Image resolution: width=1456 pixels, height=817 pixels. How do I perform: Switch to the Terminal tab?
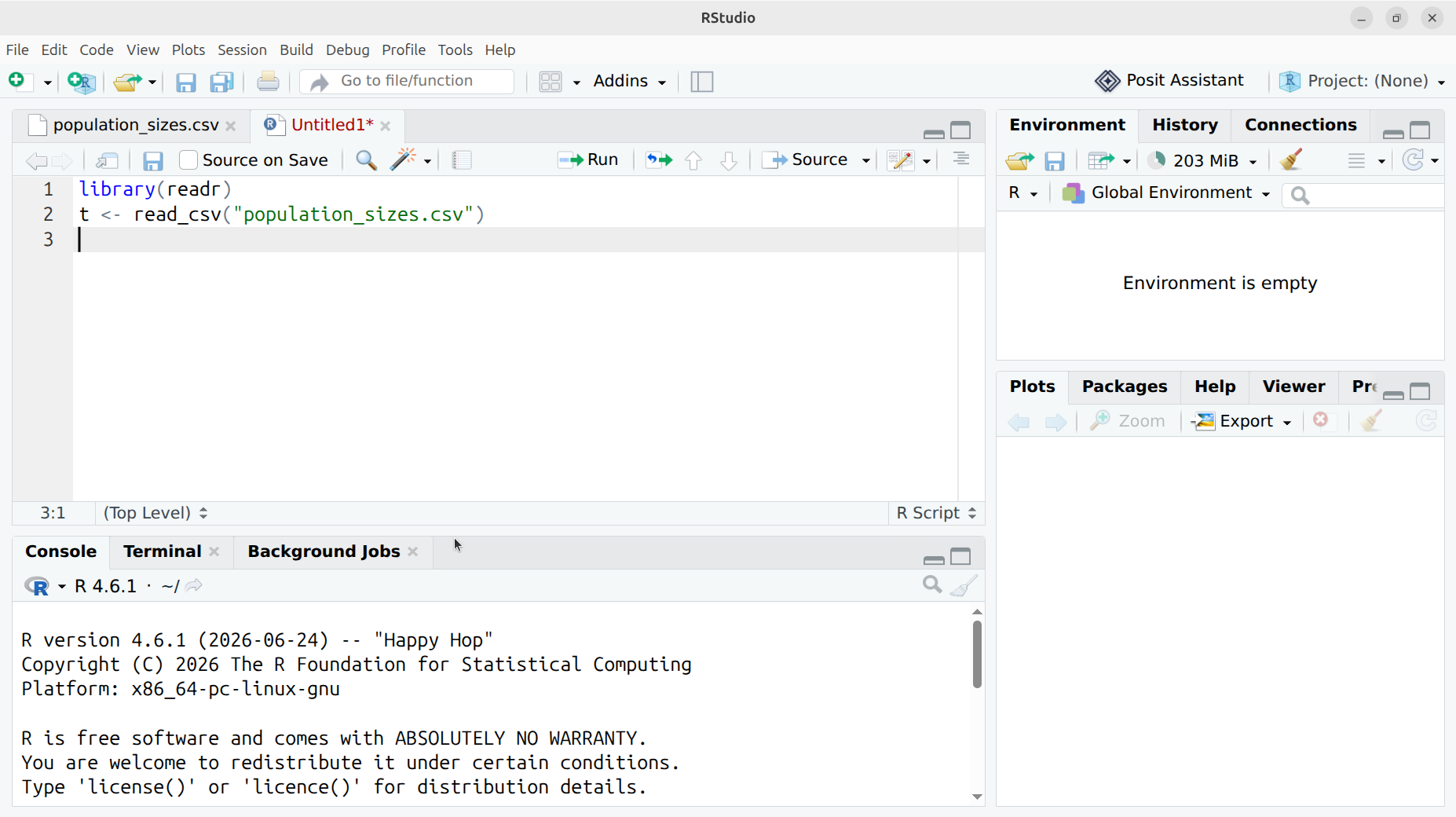[162, 551]
